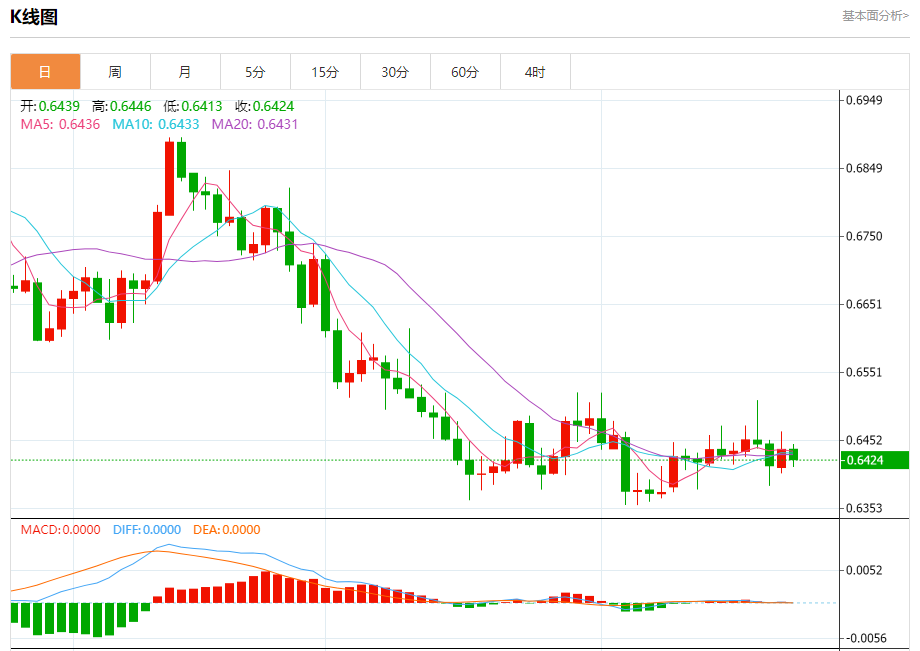The image size is (920, 651).
Task: Click the 0.0052 MACD axis label
Action: coord(864,571)
